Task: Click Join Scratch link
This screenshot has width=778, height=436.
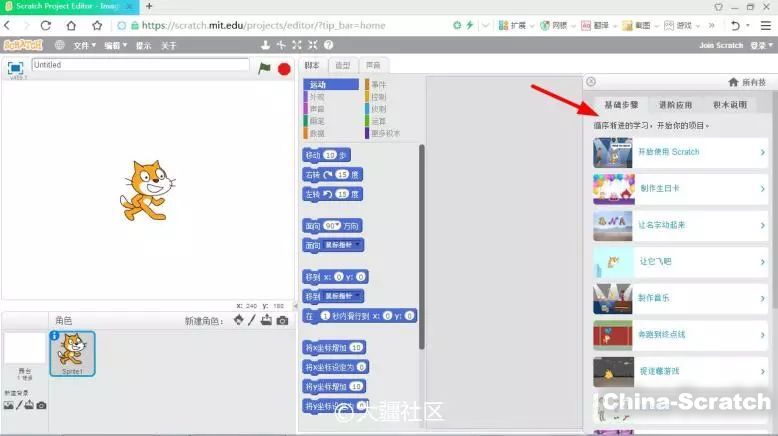Action: click(721, 46)
